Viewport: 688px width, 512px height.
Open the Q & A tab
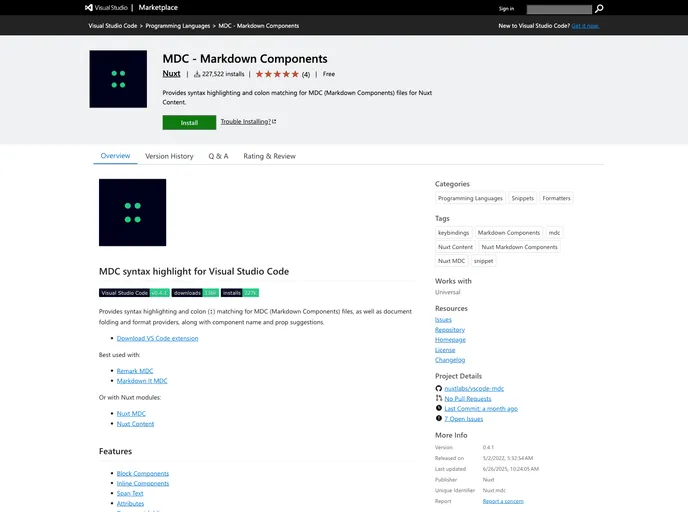coord(218,156)
